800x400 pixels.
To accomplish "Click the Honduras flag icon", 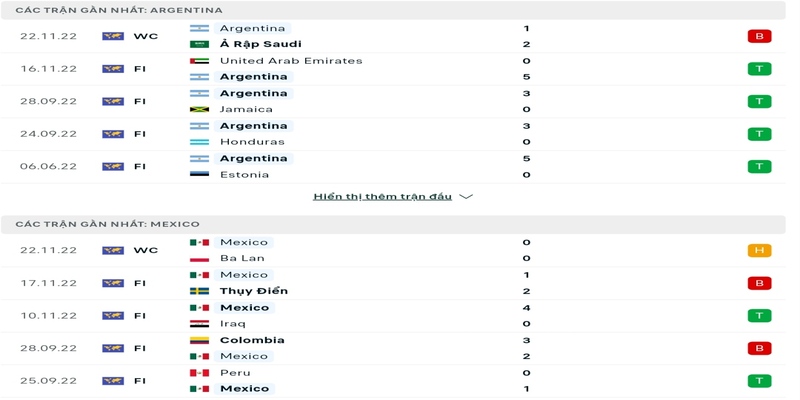I will 200,142.
